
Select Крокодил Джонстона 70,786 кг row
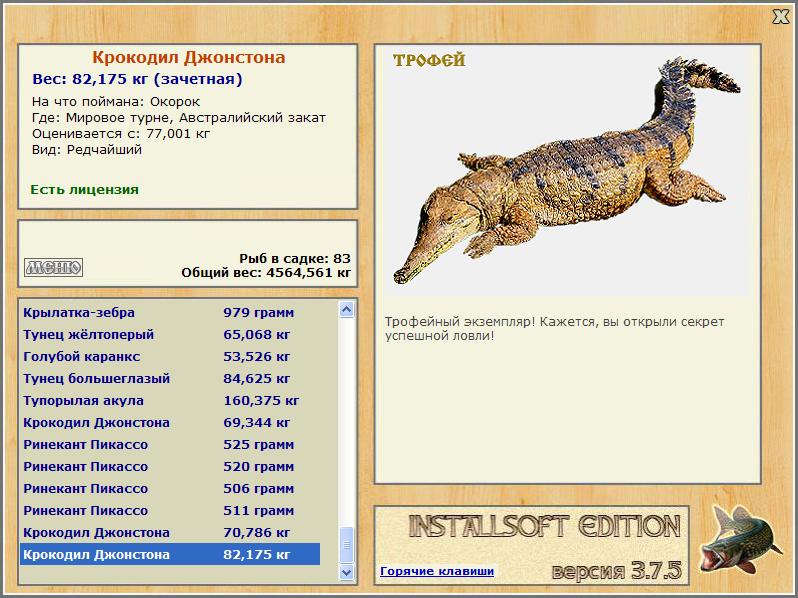click(x=170, y=532)
